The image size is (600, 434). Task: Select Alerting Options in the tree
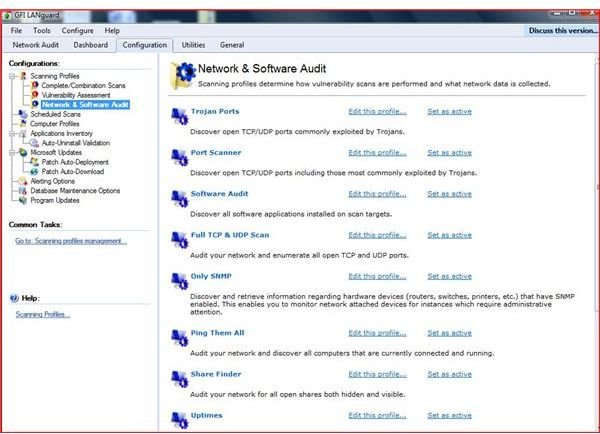coord(52,181)
